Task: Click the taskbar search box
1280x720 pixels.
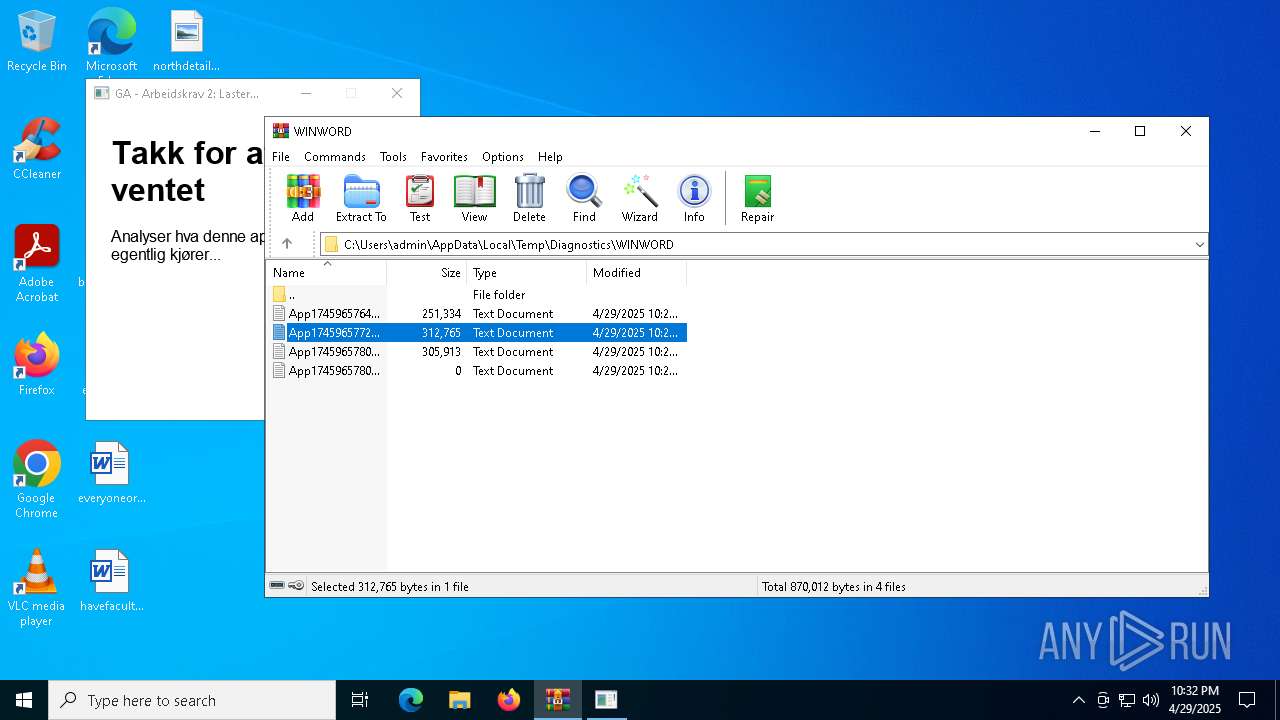Action: pos(192,700)
